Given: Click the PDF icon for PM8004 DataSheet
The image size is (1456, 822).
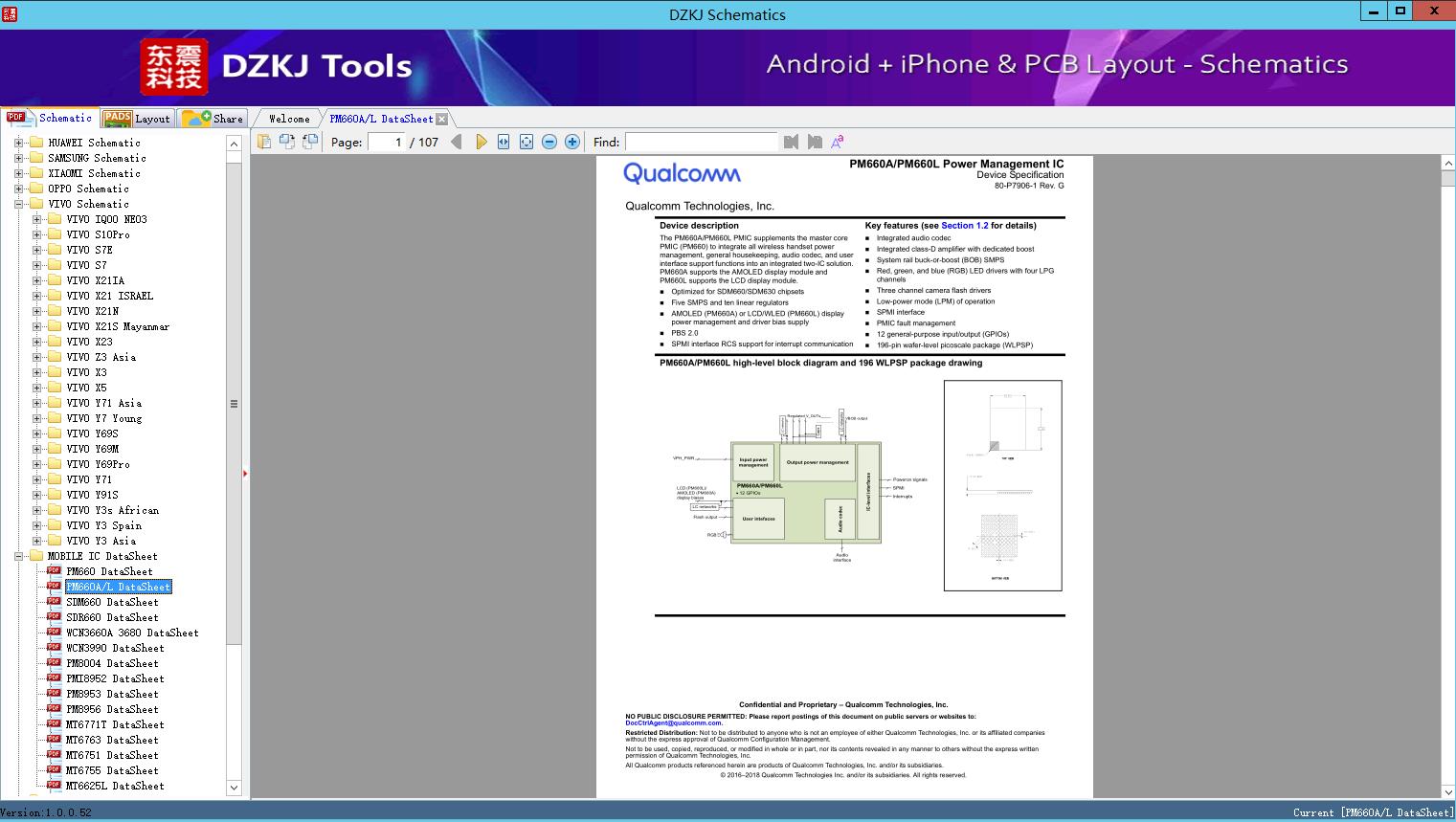Looking at the screenshot, I should point(54,663).
